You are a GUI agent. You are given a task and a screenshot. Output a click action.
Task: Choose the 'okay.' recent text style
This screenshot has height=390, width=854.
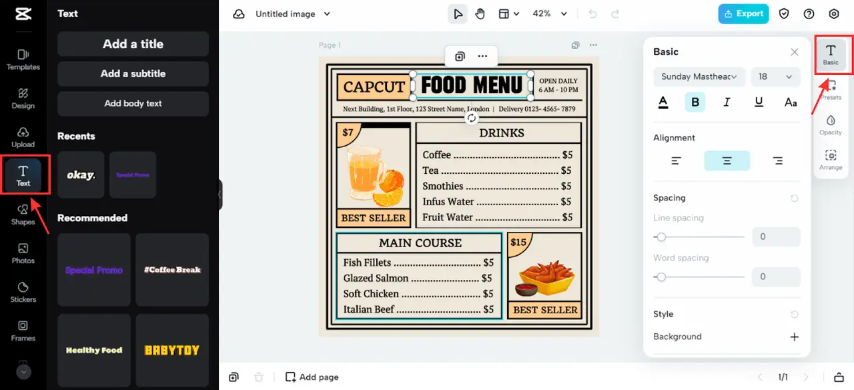[x=81, y=175]
